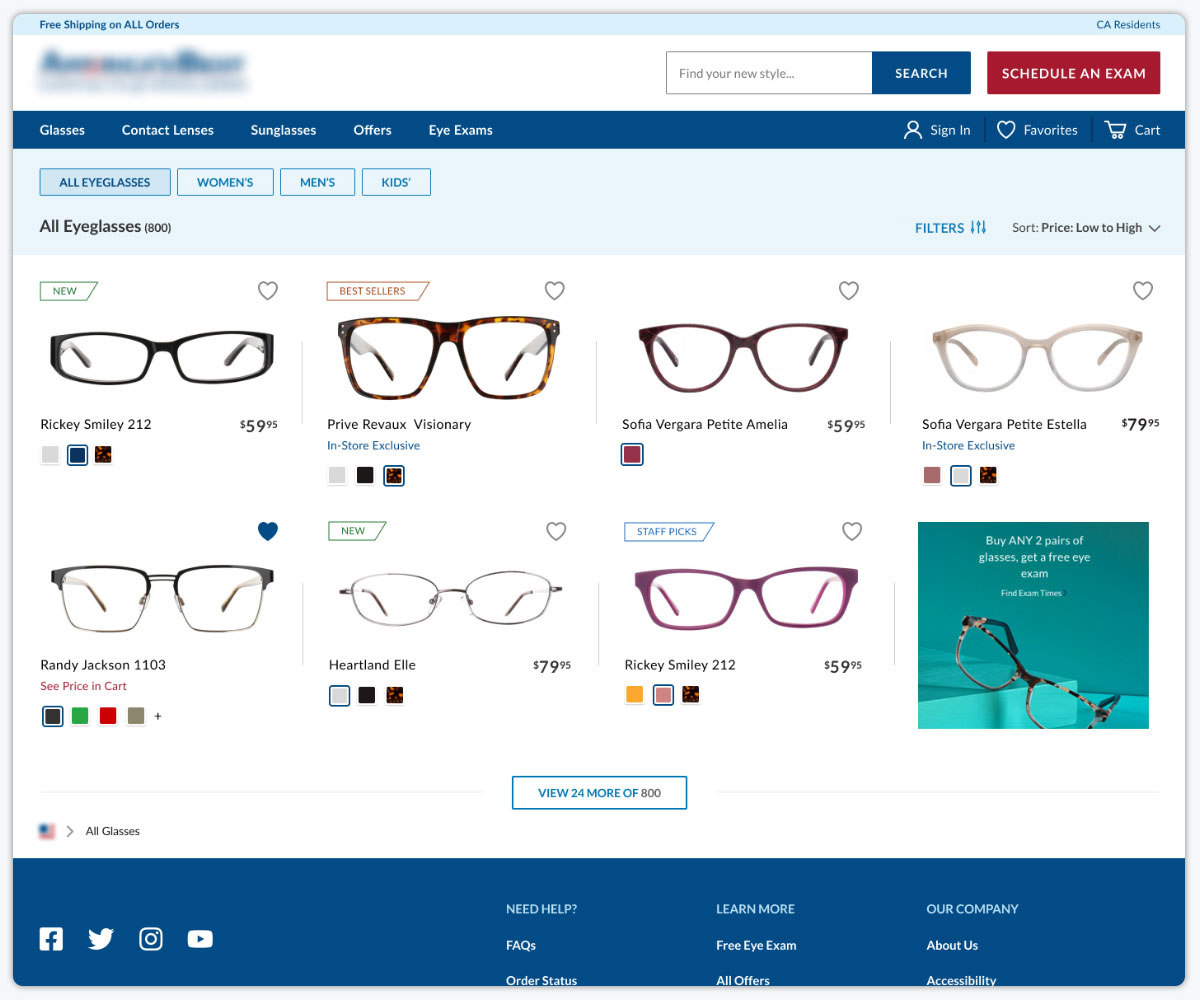Click the US flag breadcrumb icon

46,830
